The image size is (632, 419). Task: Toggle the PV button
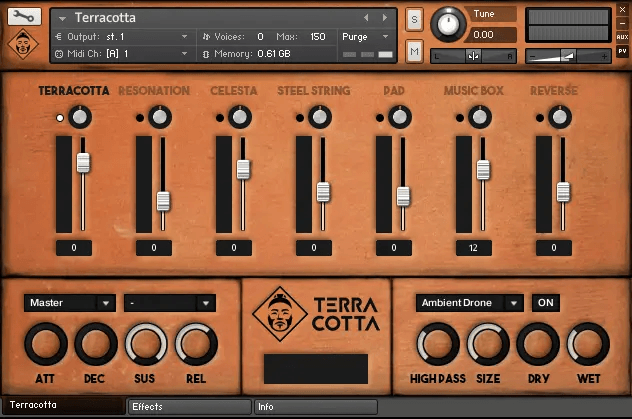[x=622, y=51]
